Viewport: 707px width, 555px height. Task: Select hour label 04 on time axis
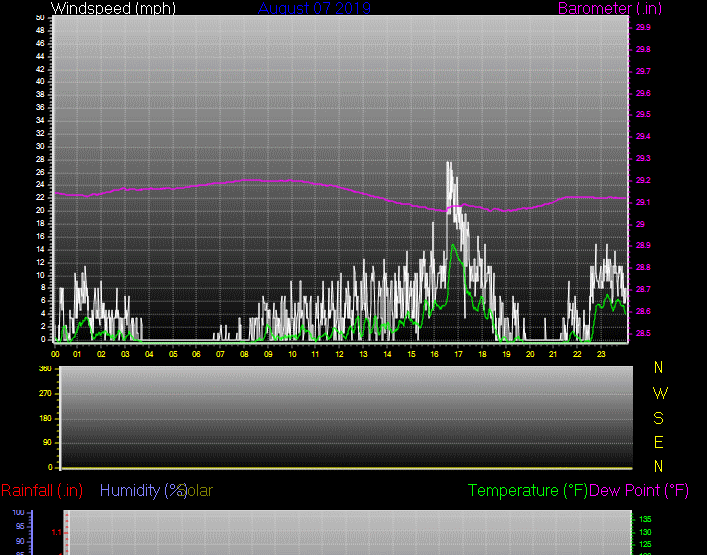point(149,354)
